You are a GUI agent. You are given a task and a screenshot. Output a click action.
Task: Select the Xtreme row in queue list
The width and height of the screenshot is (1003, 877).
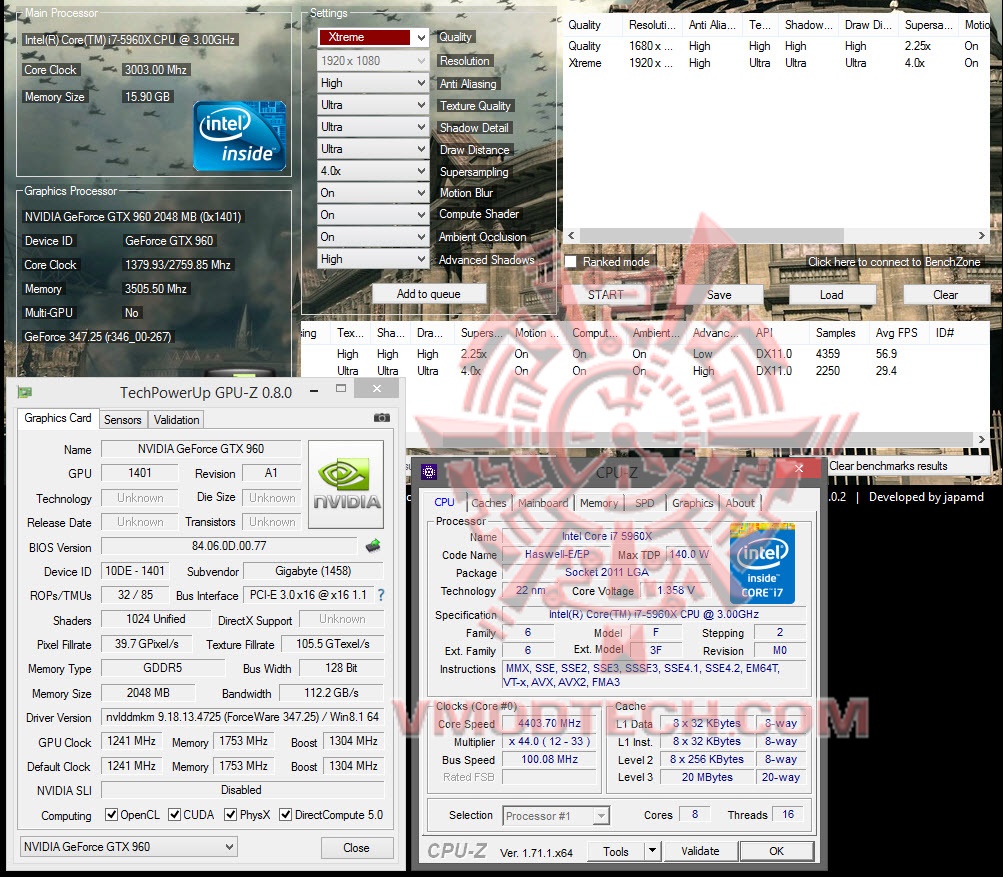775,63
